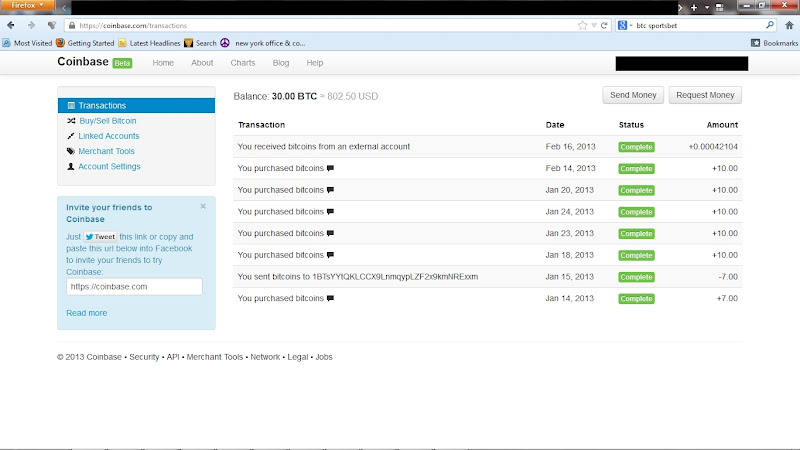Image resolution: width=800 pixels, height=450 pixels.
Task: Open the list all tabs dropdown
Action: tap(707, 7)
